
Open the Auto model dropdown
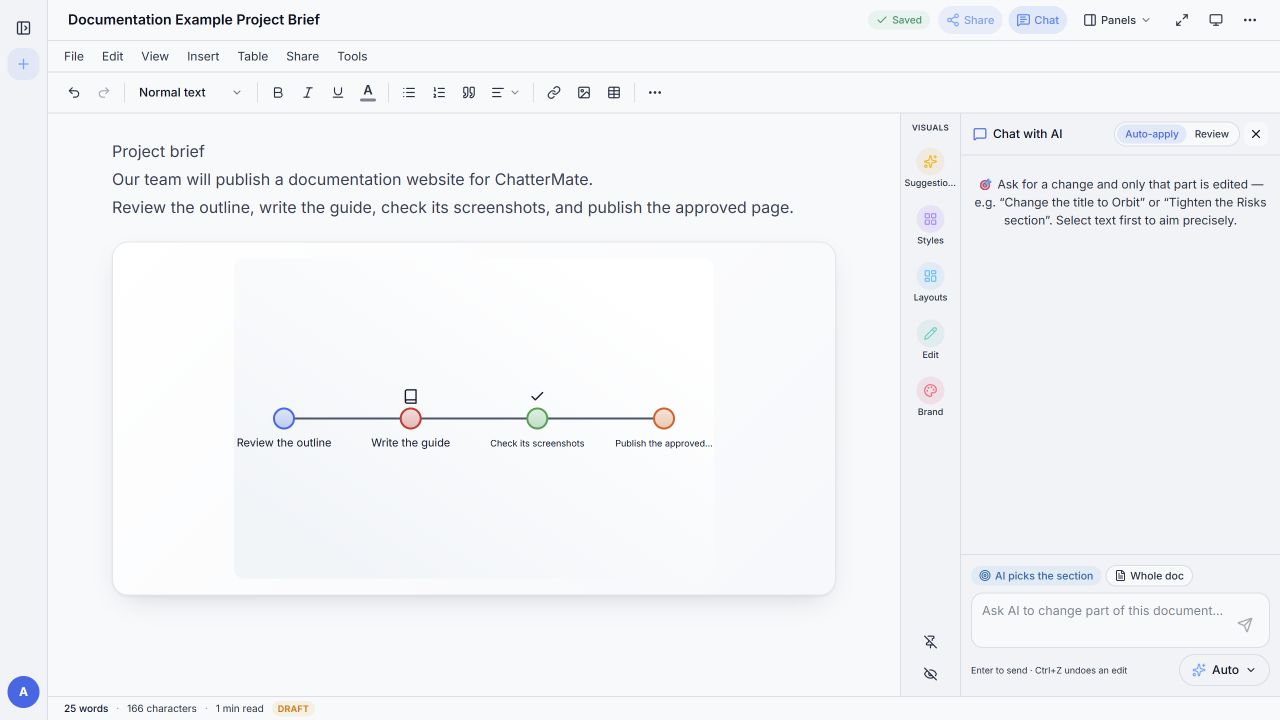[1224, 670]
